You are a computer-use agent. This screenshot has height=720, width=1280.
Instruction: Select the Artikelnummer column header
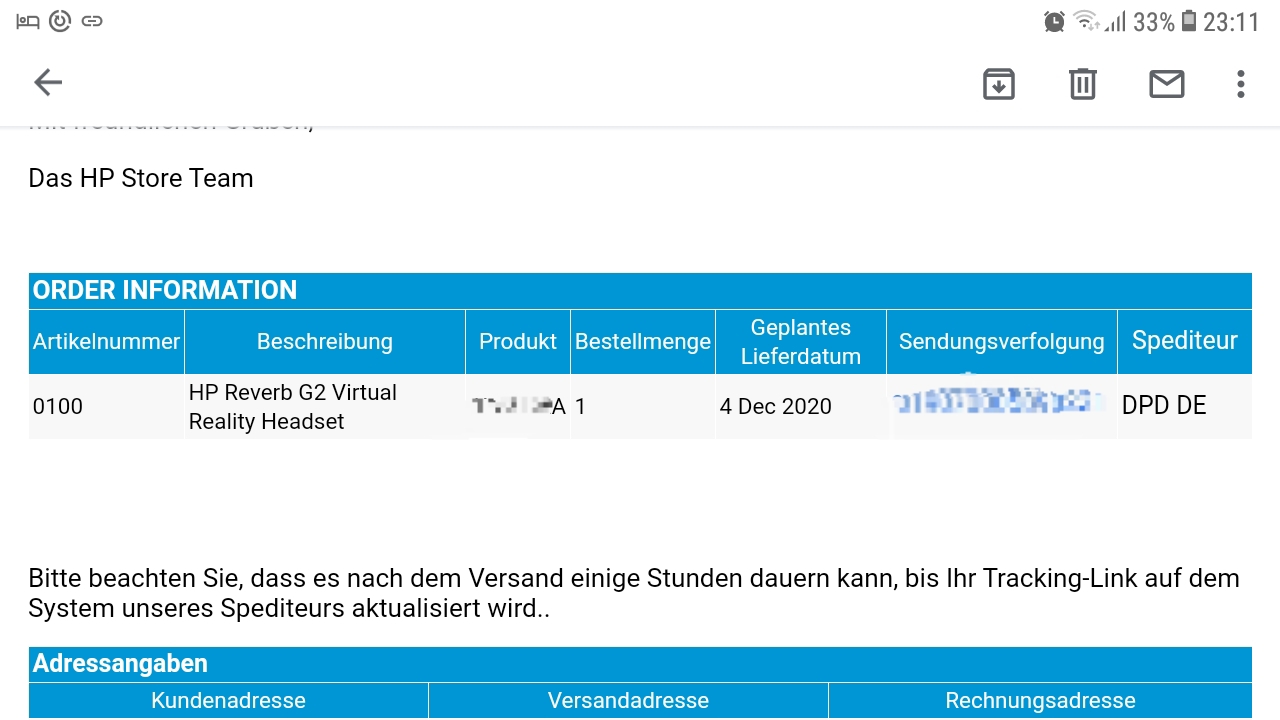click(x=106, y=342)
